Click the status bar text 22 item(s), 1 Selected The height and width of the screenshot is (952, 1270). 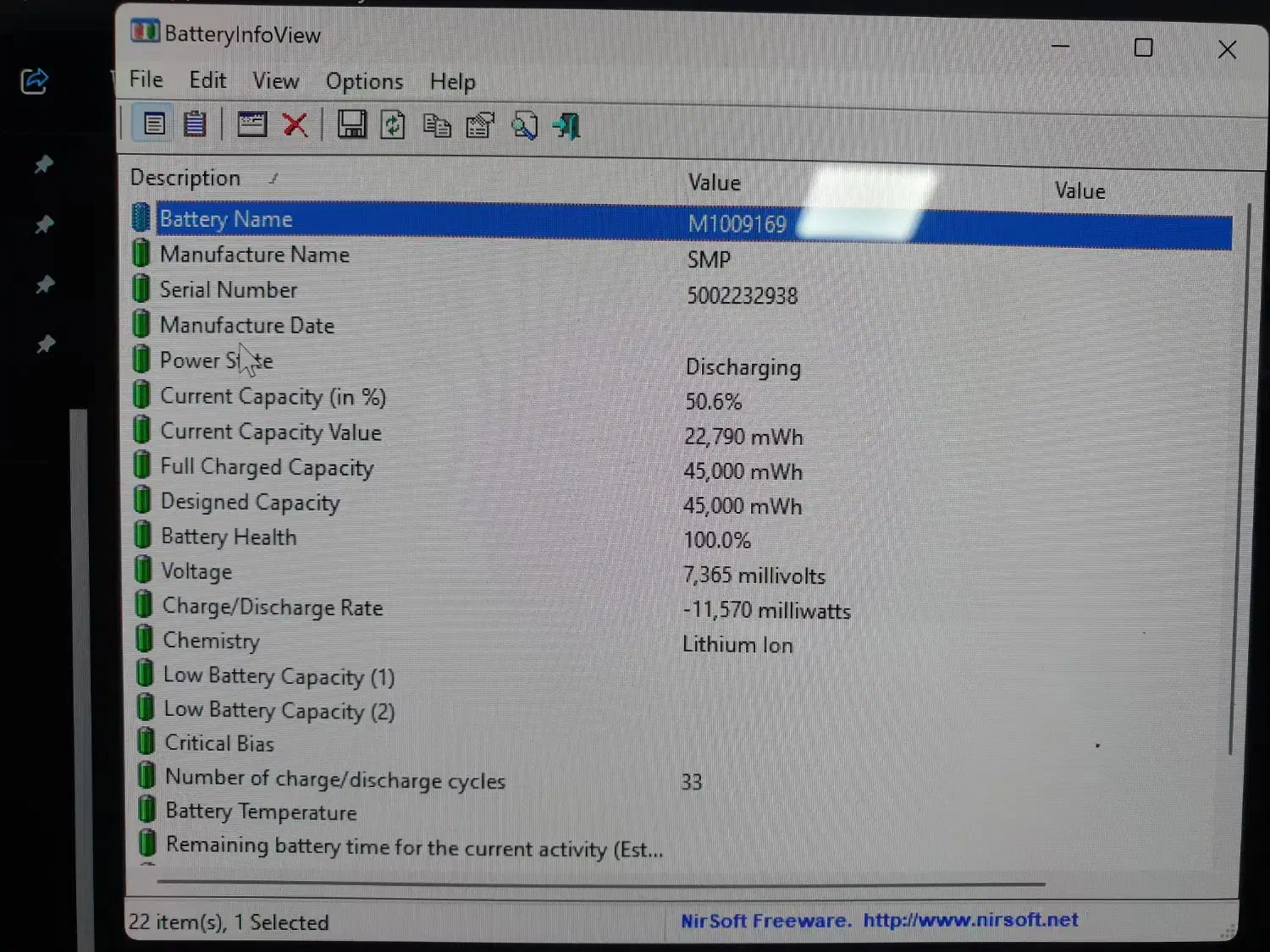(229, 922)
